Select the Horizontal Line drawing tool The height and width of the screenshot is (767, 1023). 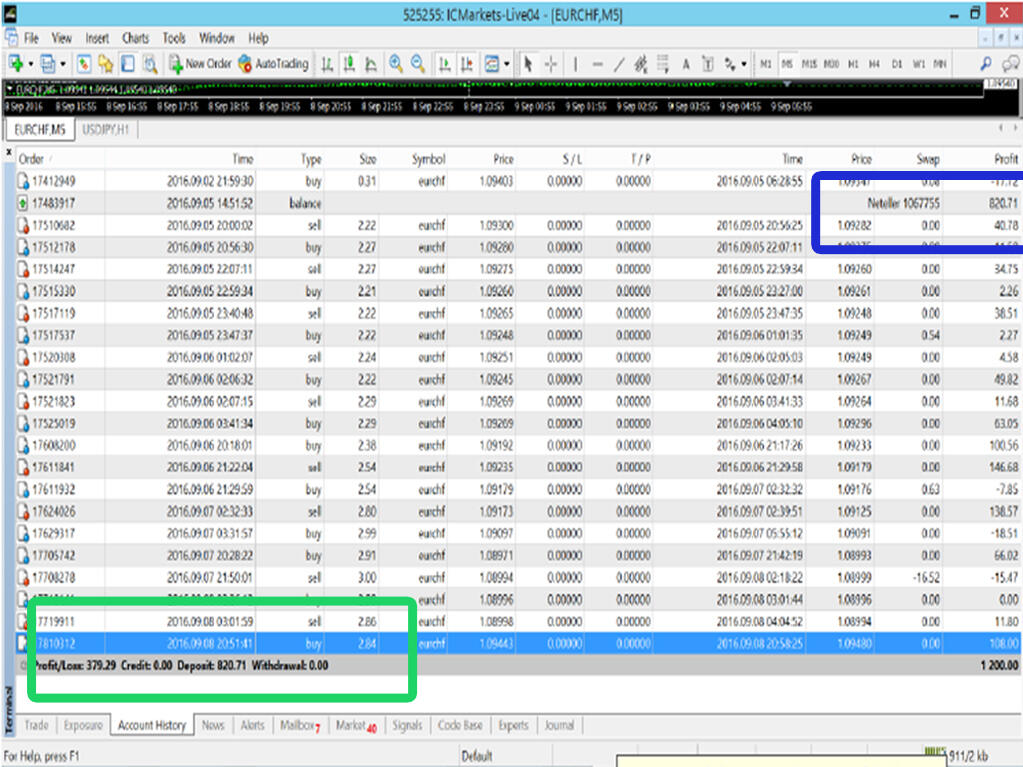(x=597, y=64)
